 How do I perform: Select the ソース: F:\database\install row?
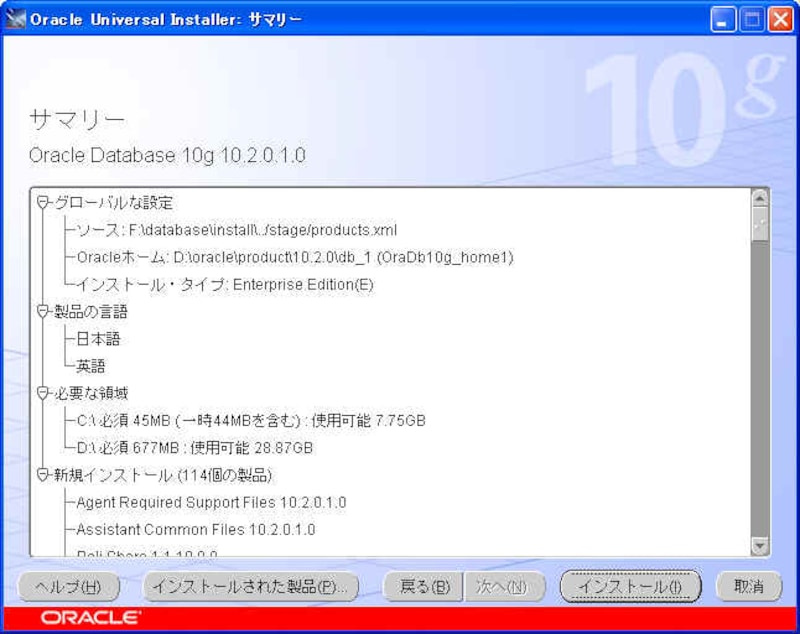[x=236, y=230]
